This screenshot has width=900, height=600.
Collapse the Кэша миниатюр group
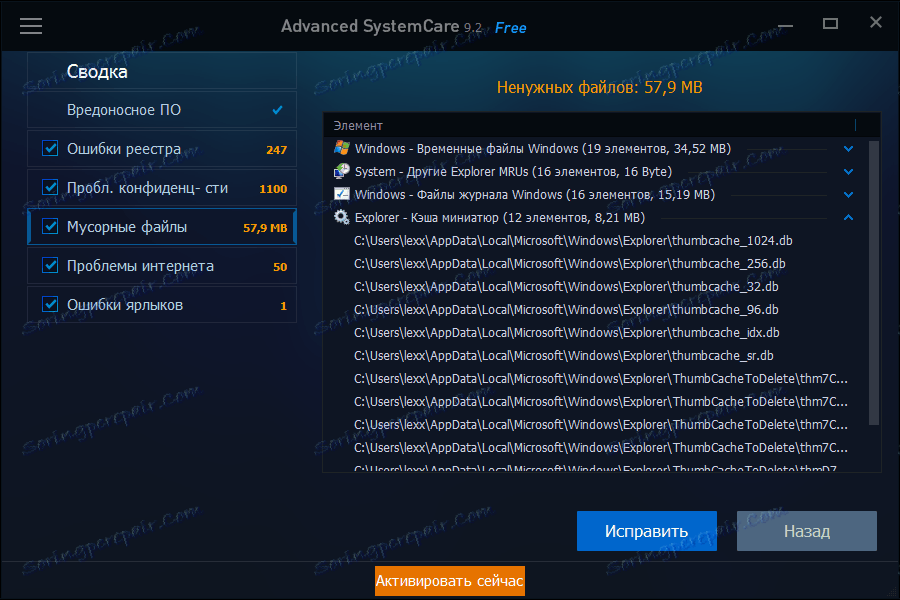pos(848,218)
